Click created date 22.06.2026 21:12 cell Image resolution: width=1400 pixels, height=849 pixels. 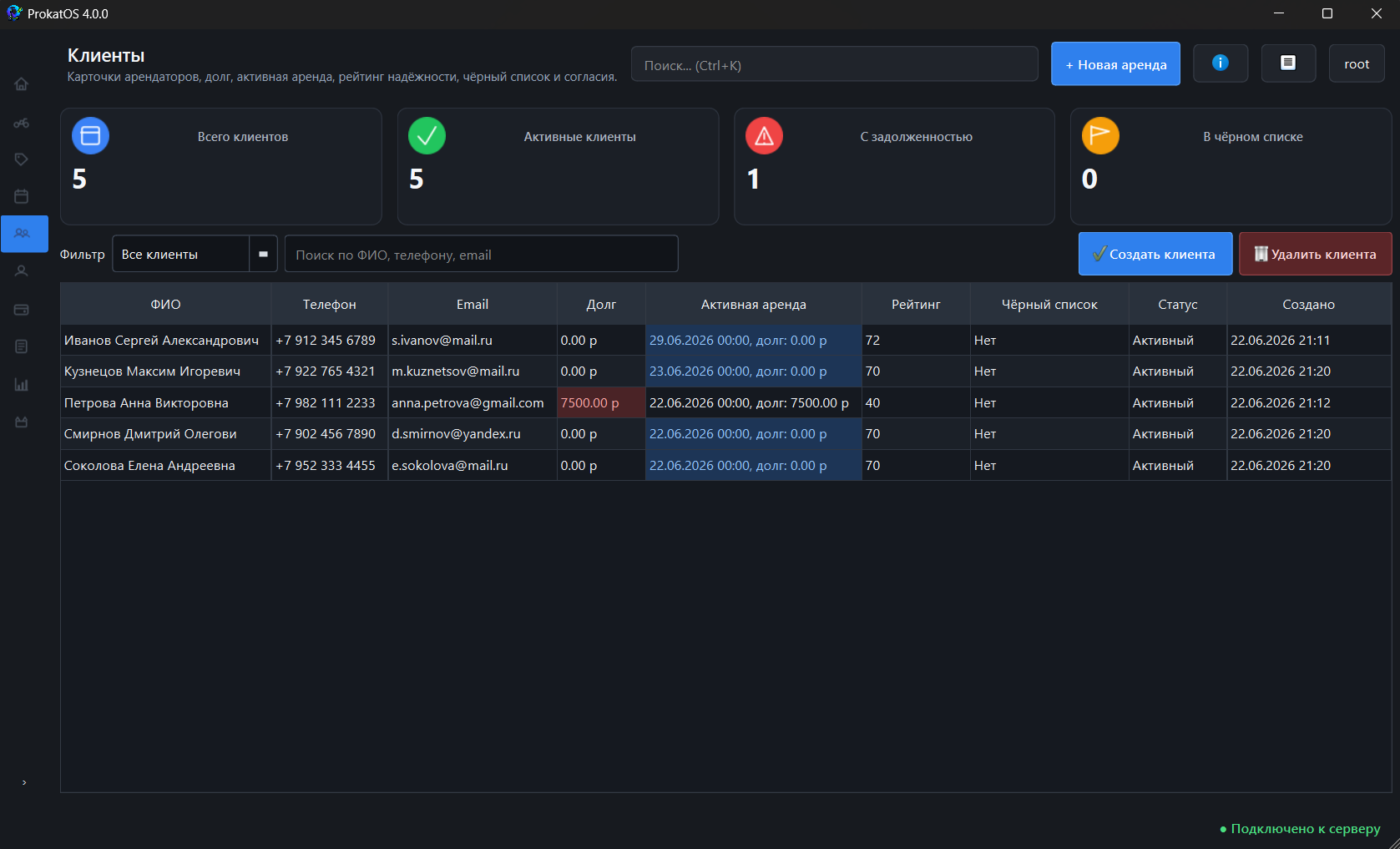(1308, 403)
